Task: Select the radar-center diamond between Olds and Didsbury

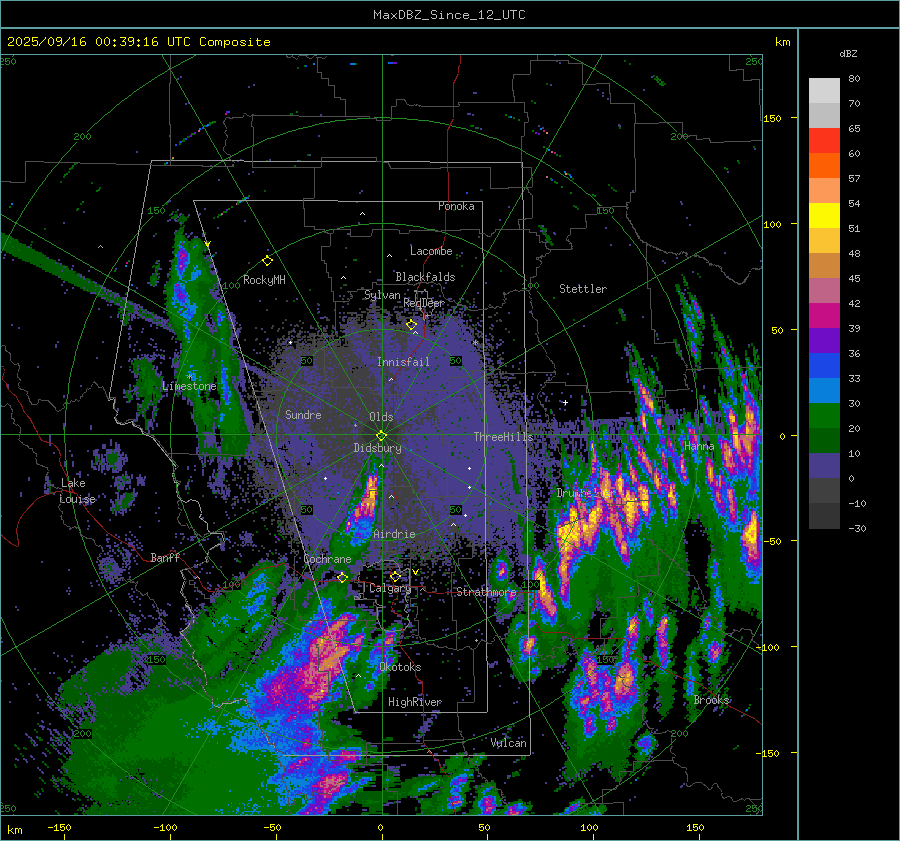Action: pos(381,436)
